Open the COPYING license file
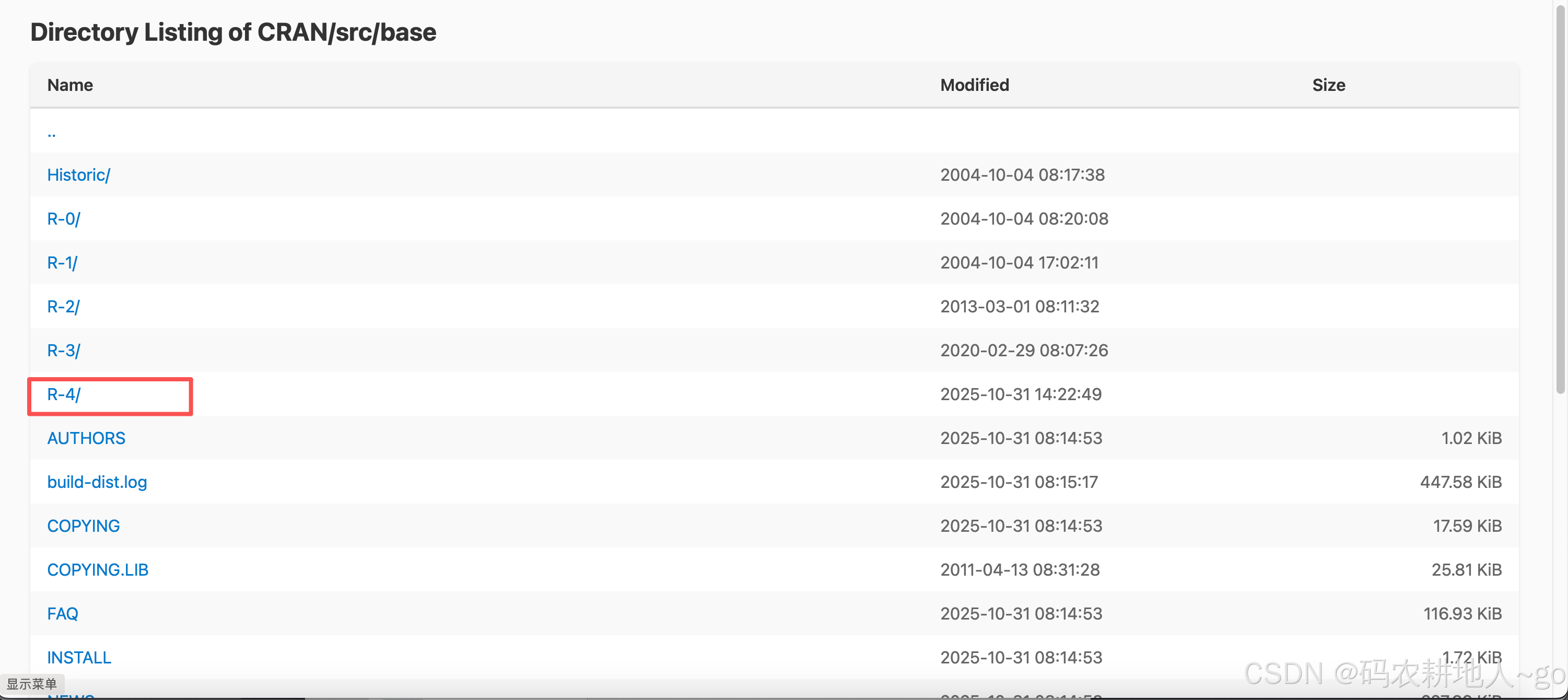 [84, 526]
